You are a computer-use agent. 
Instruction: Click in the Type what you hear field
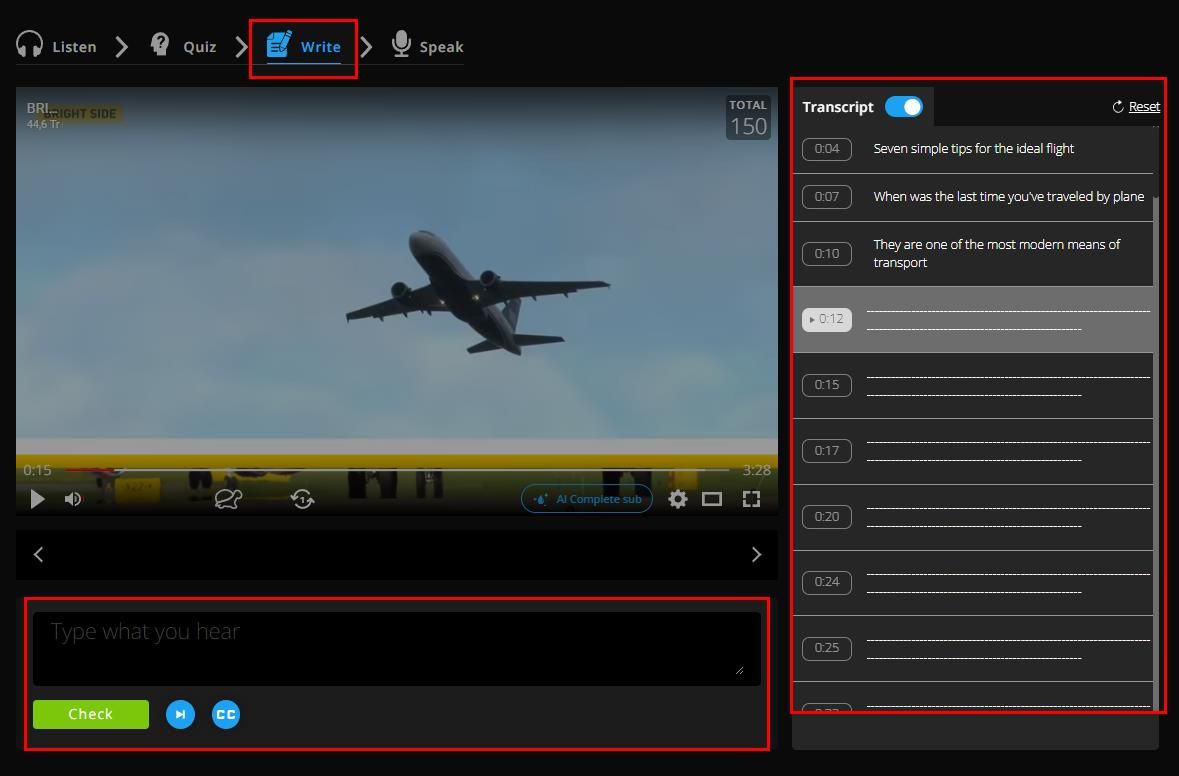pyautogui.click(x=396, y=647)
